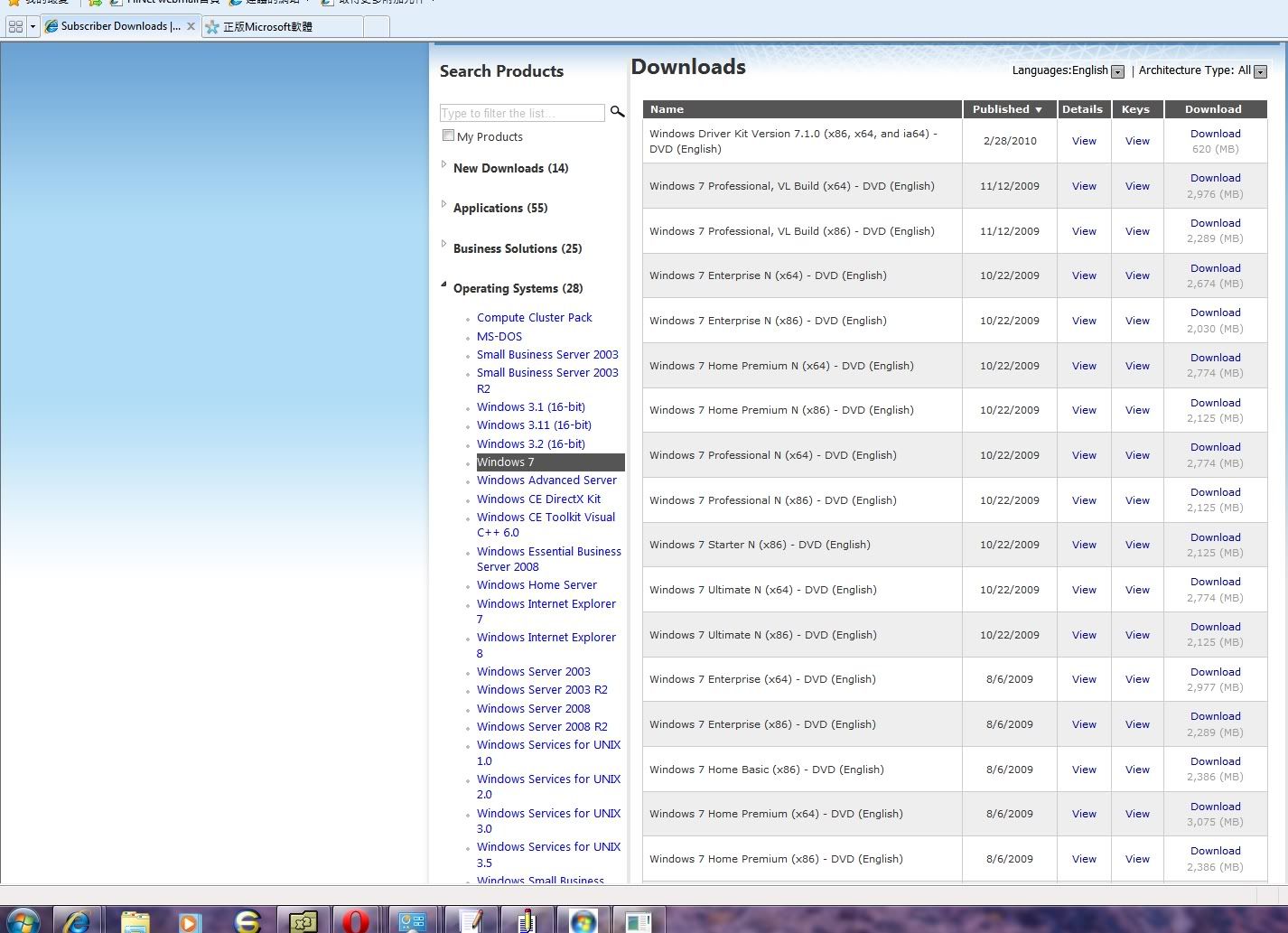Image resolution: width=1288 pixels, height=933 pixels.
Task: Open a new blank browser tab
Action: pyautogui.click(x=378, y=27)
